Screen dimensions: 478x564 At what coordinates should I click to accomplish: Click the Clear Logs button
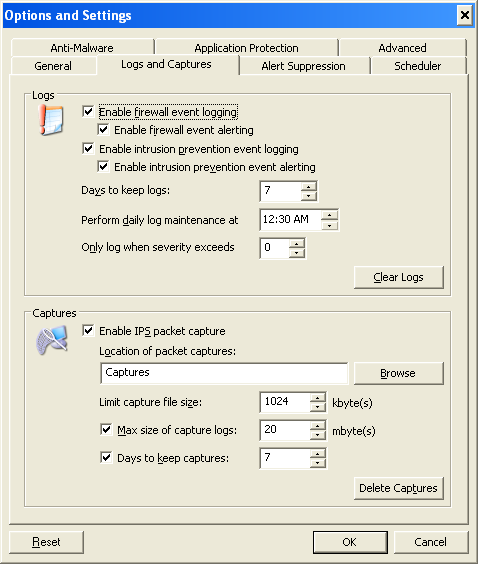point(399,277)
